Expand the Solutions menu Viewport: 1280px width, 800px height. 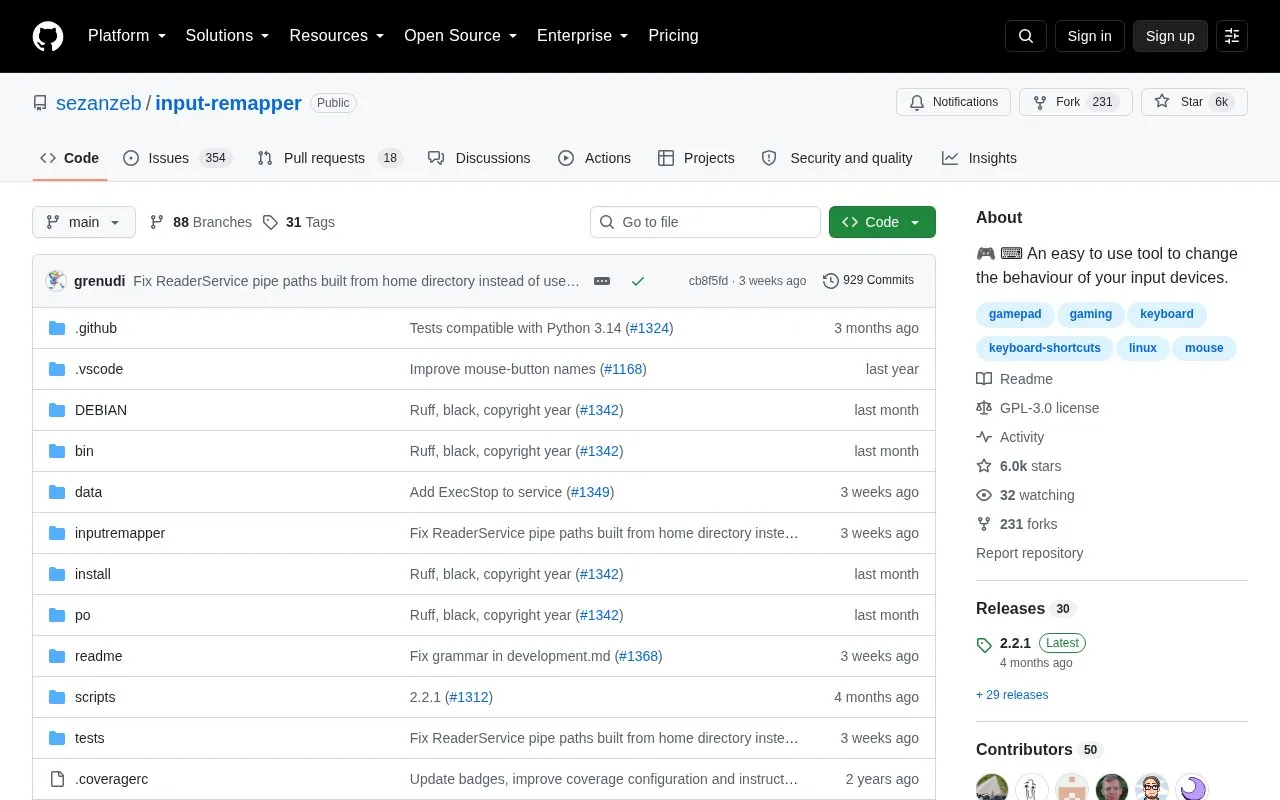tap(228, 36)
